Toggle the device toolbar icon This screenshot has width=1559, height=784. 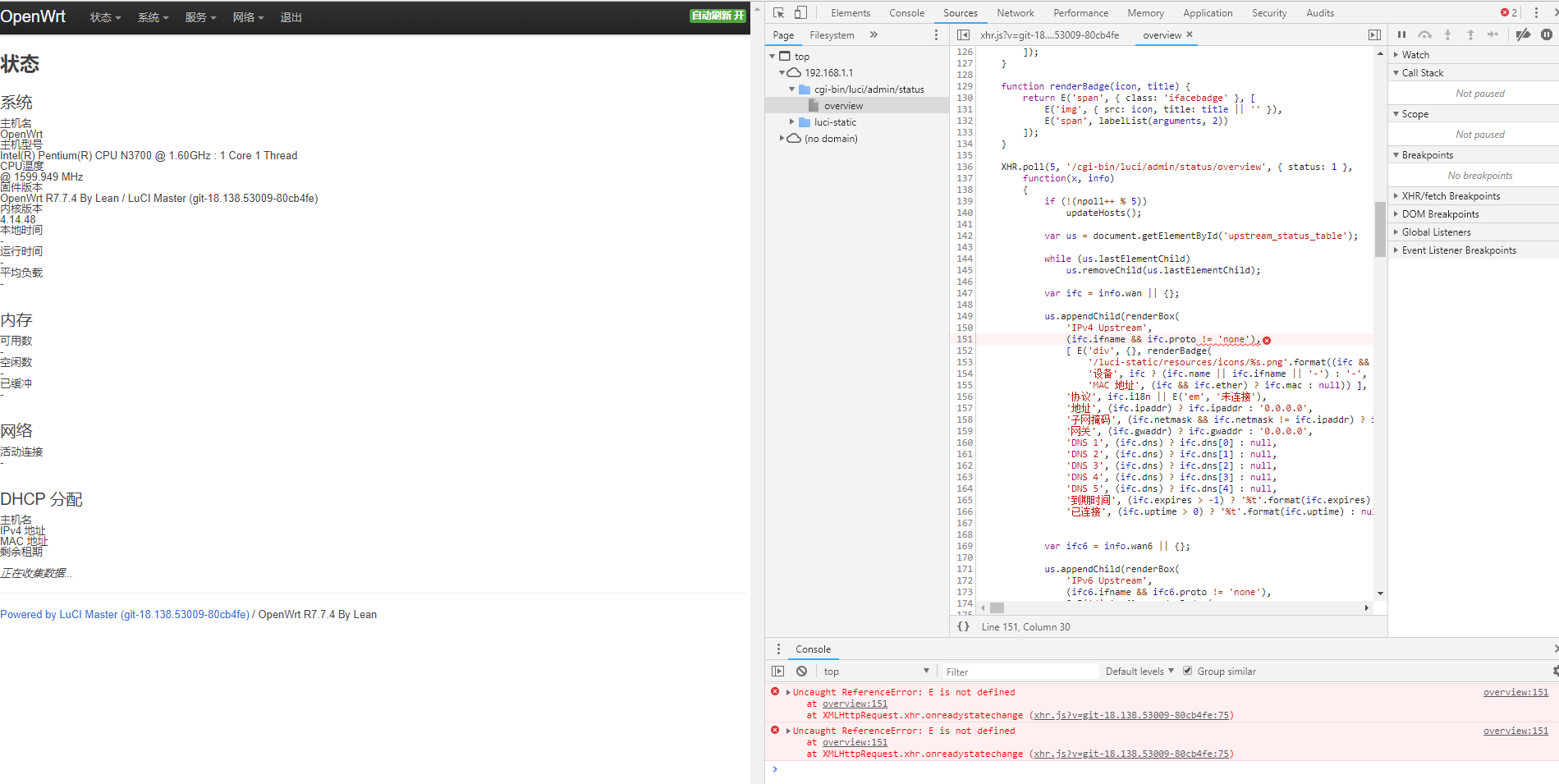coord(800,12)
